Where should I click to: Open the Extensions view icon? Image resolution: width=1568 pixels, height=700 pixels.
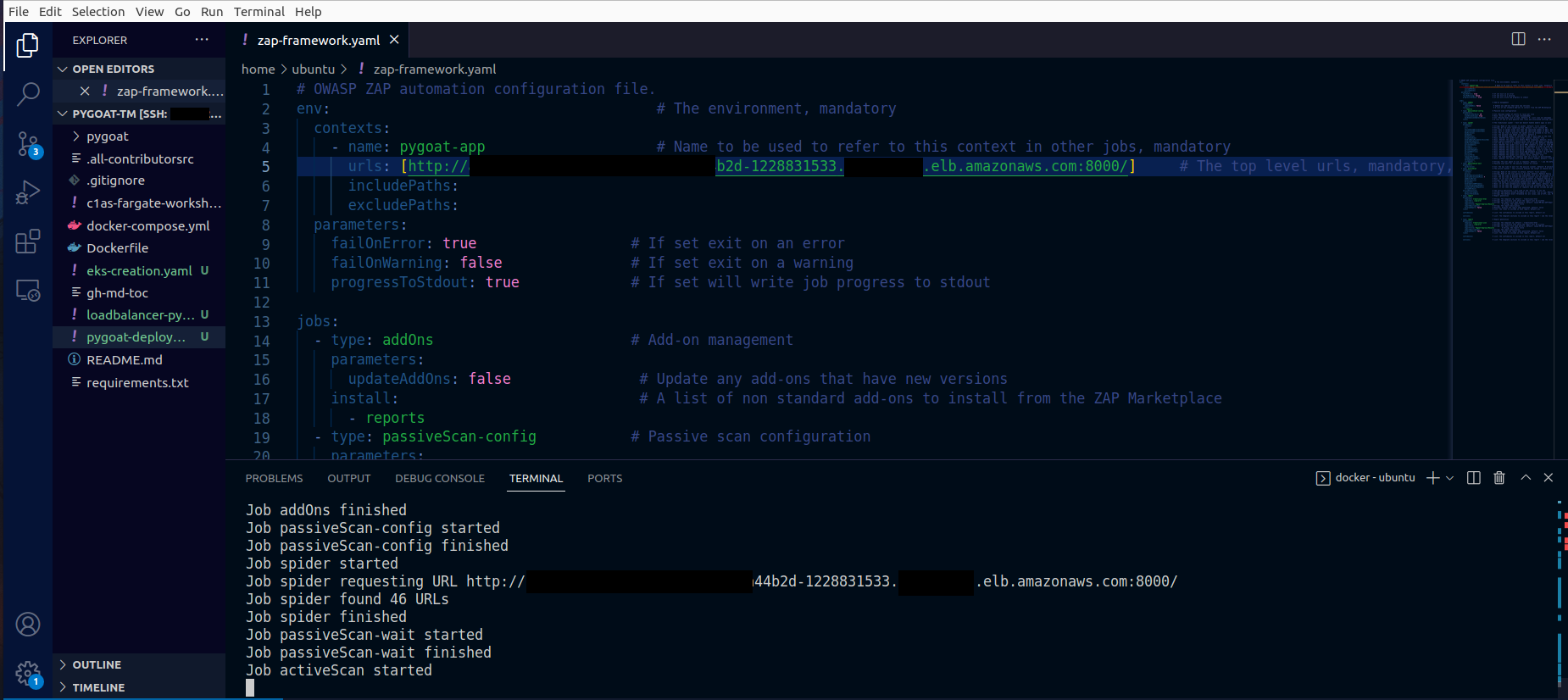[27, 242]
